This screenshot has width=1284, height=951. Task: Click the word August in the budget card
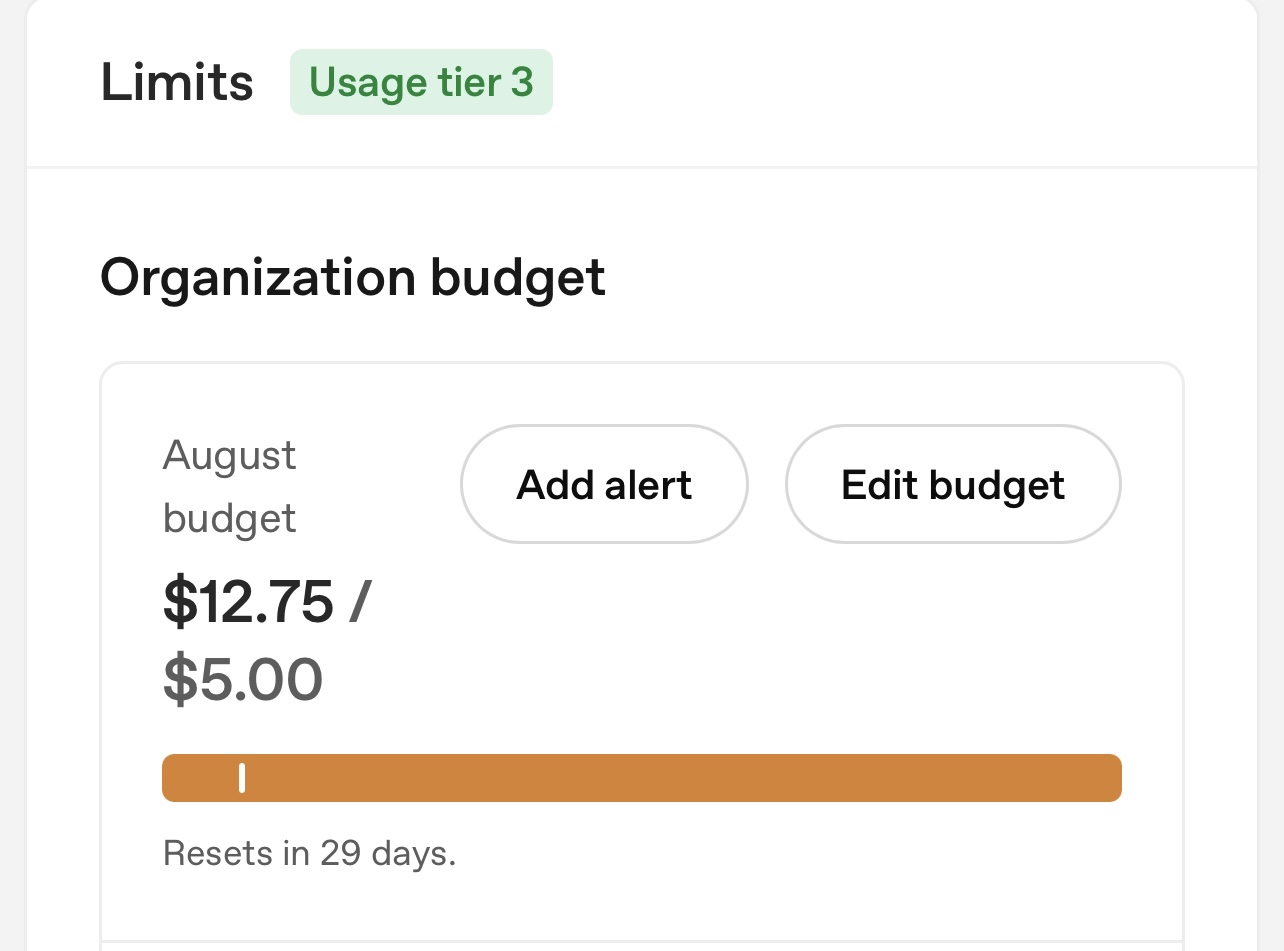tap(229, 456)
